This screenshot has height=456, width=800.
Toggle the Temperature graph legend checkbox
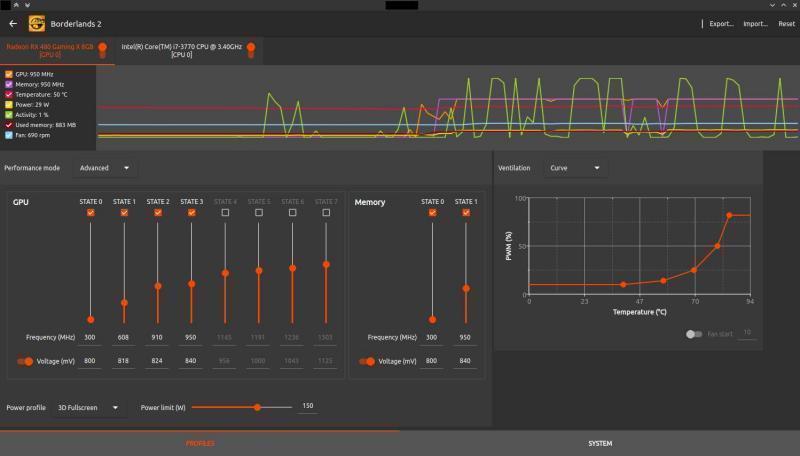pyautogui.click(x=9, y=94)
